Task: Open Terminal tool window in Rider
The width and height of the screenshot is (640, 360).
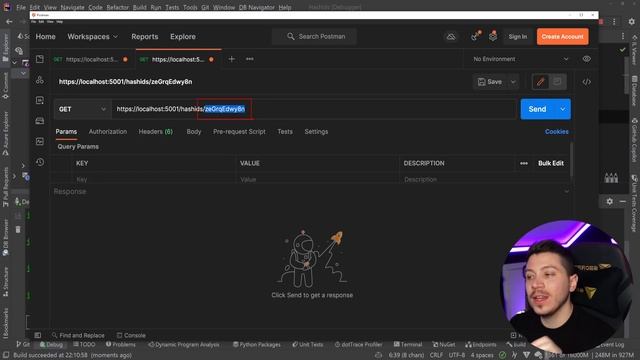Action: (408, 344)
